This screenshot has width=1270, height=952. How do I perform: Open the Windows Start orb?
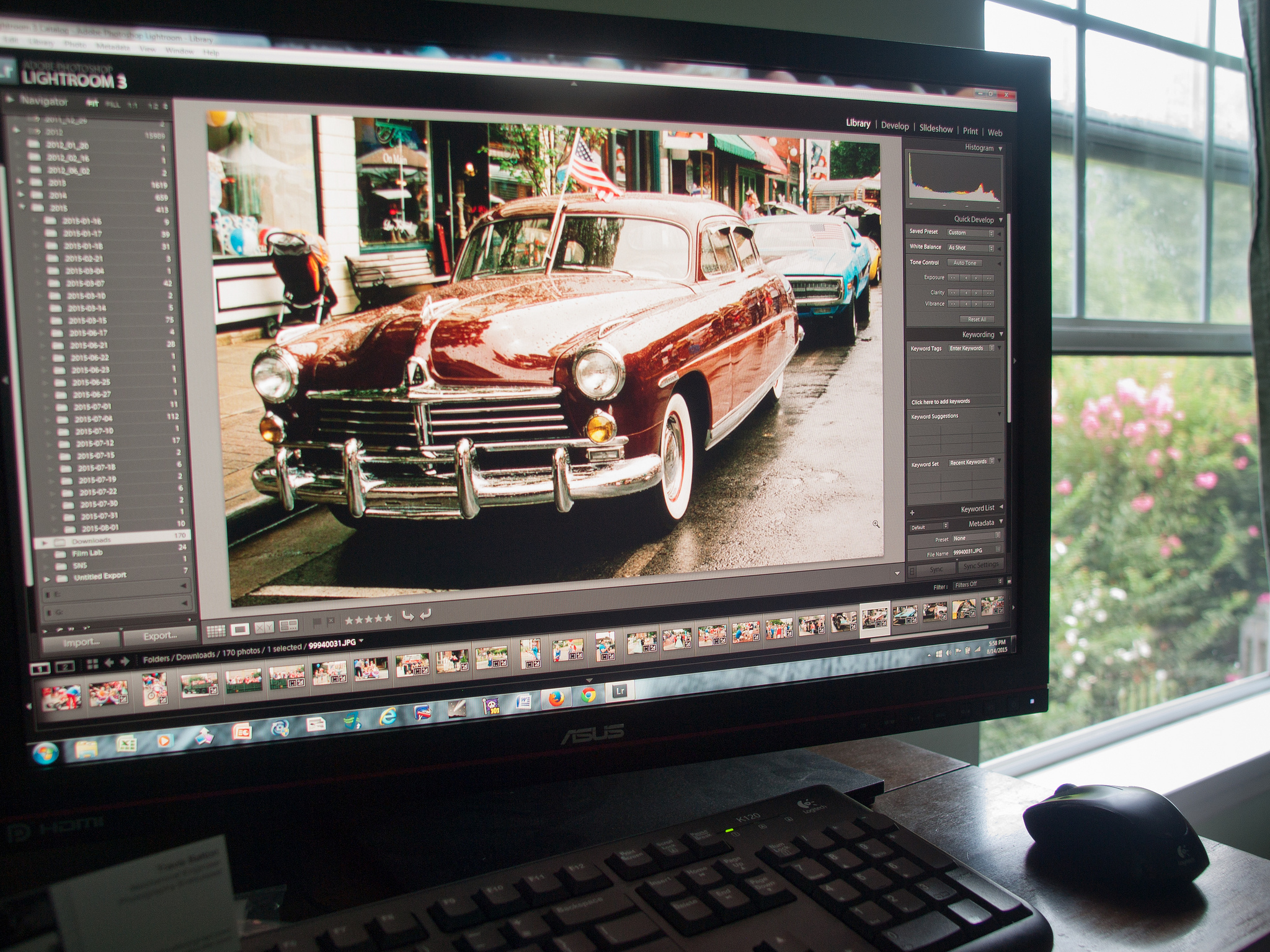46,754
